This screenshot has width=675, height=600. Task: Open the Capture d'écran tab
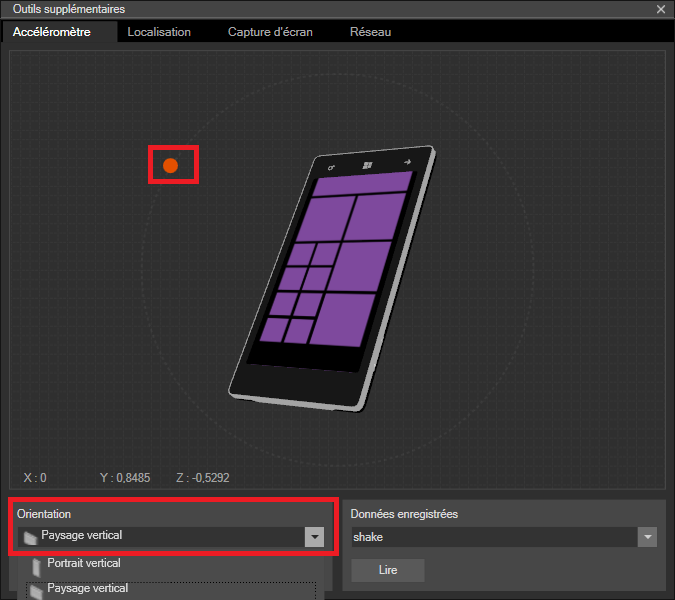tap(270, 32)
